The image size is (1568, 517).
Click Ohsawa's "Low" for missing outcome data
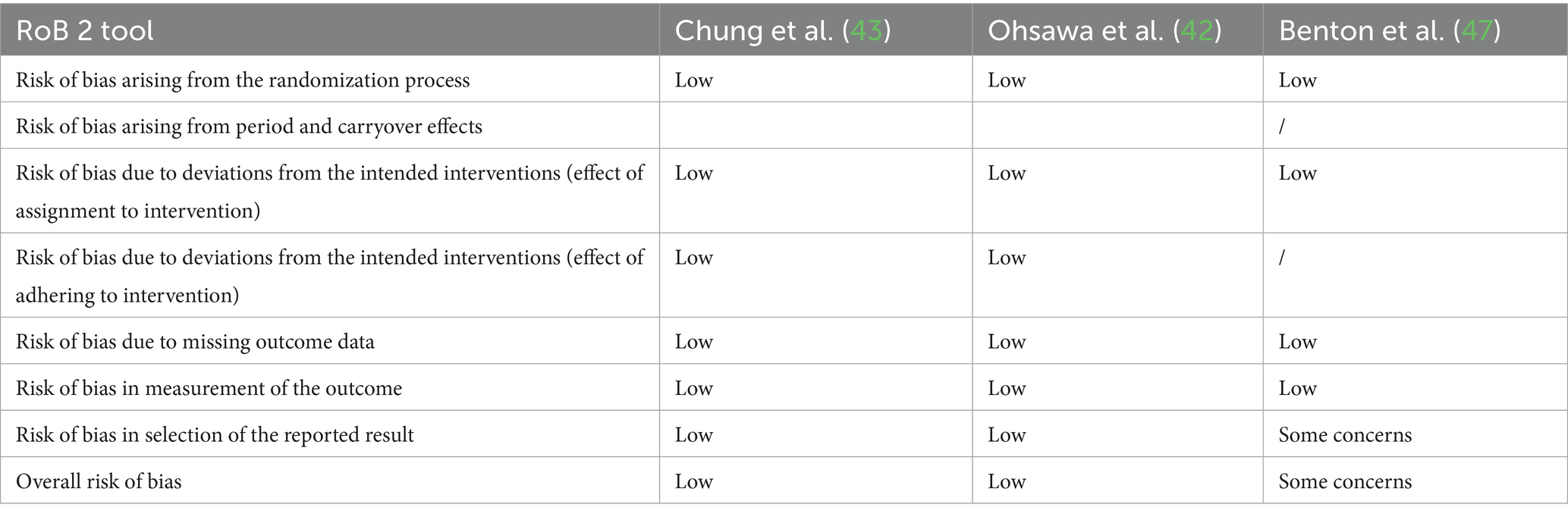tap(1006, 342)
